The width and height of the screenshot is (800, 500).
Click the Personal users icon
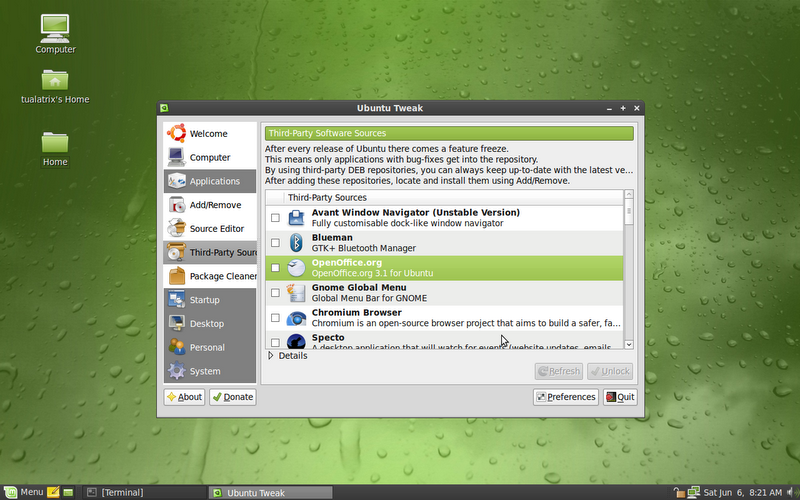pos(177,347)
